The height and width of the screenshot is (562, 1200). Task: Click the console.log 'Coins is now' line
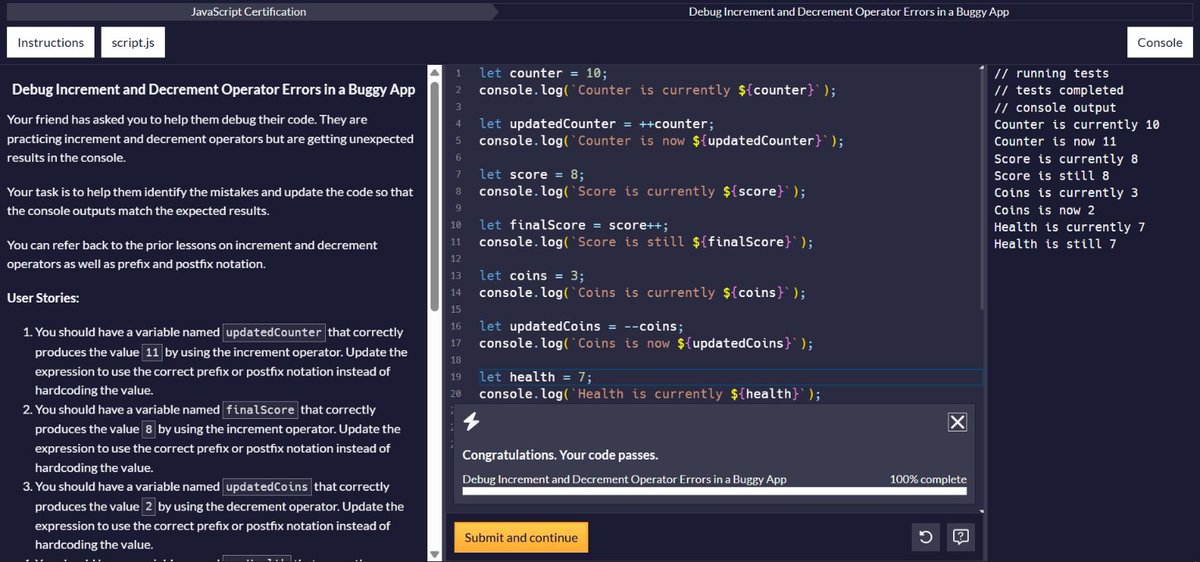click(x=646, y=343)
